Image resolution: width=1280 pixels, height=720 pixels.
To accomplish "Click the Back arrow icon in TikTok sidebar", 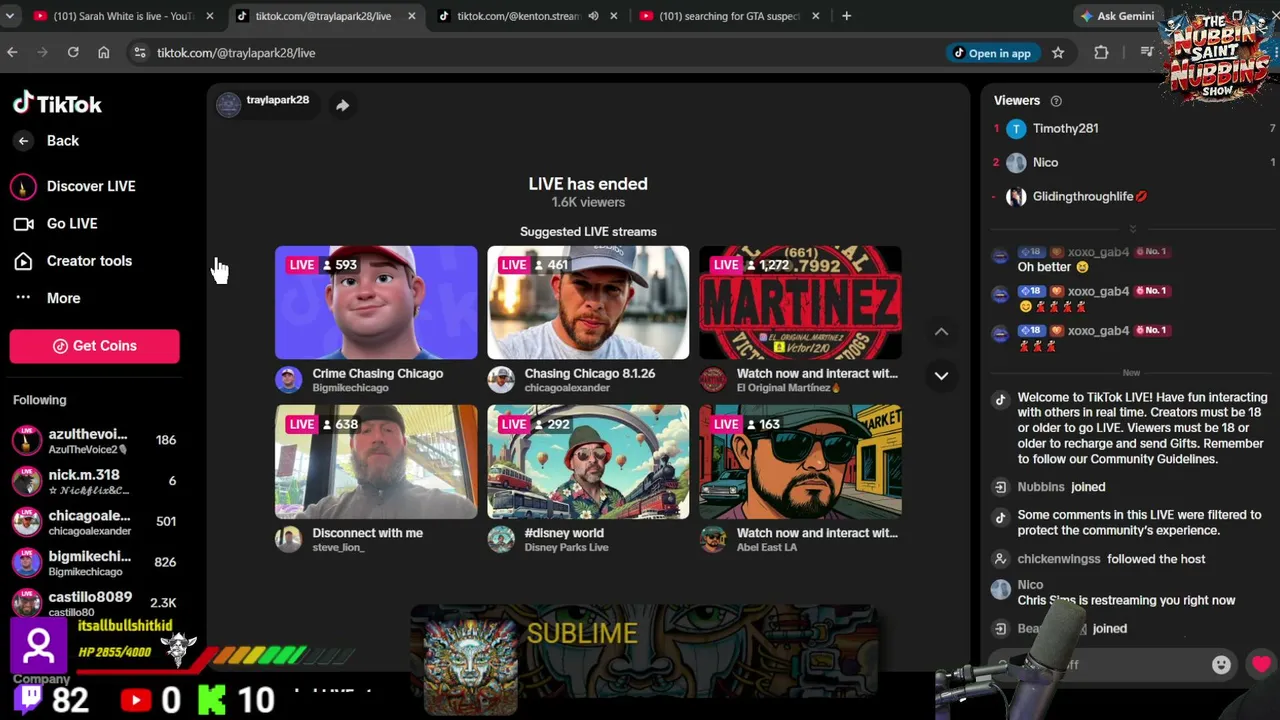I will point(23,141).
